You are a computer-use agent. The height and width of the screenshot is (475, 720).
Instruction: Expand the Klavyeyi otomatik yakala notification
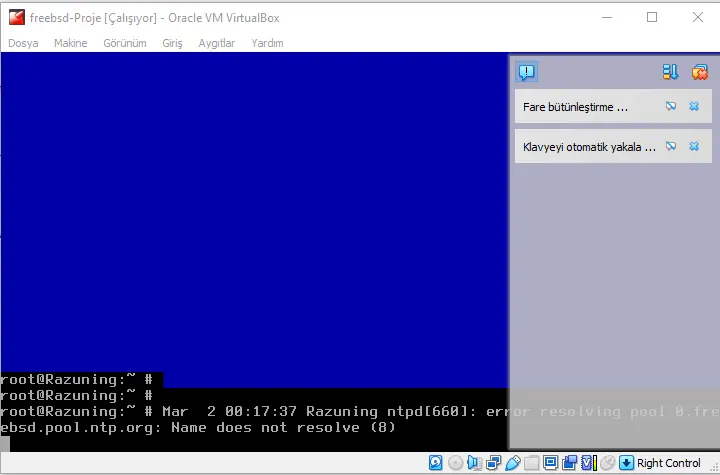pyautogui.click(x=589, y=147)
